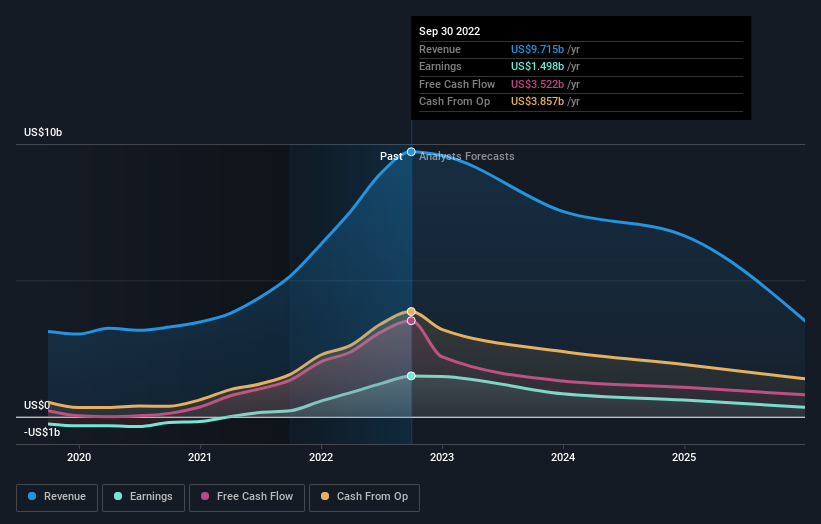Click the -US$1b y-axis label
The width and height of the screenshot is (821, 524).
[42, 432]
